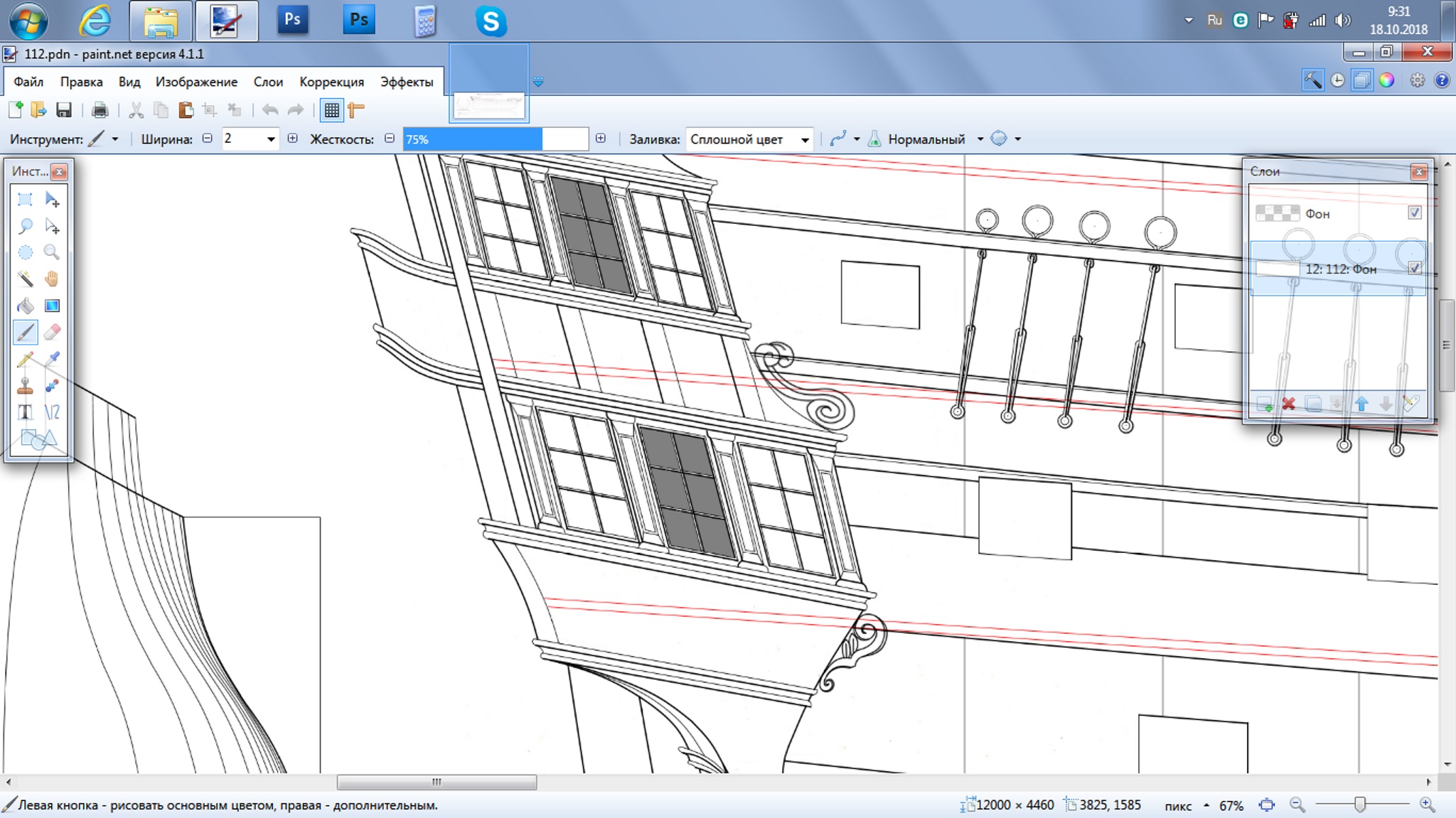The width and height of the screenshot is (1456, 818).
Task: Toggle pixel grid display
Action: click(331, 110)
